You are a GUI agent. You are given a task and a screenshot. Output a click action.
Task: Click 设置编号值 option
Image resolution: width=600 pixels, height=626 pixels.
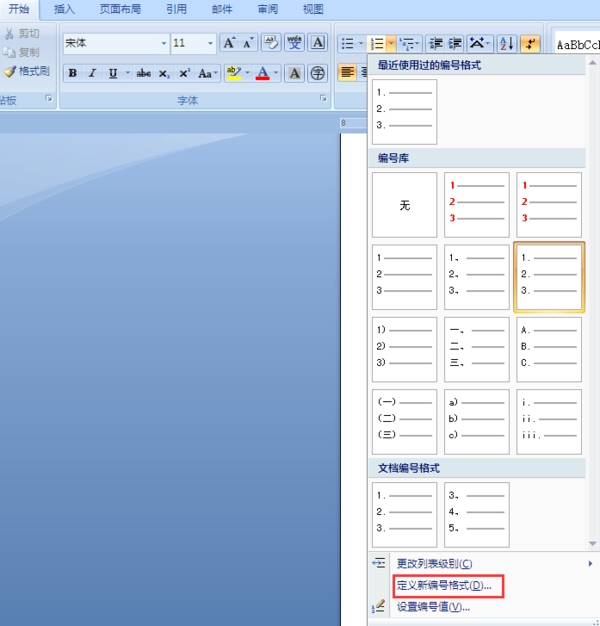(433, 607)
